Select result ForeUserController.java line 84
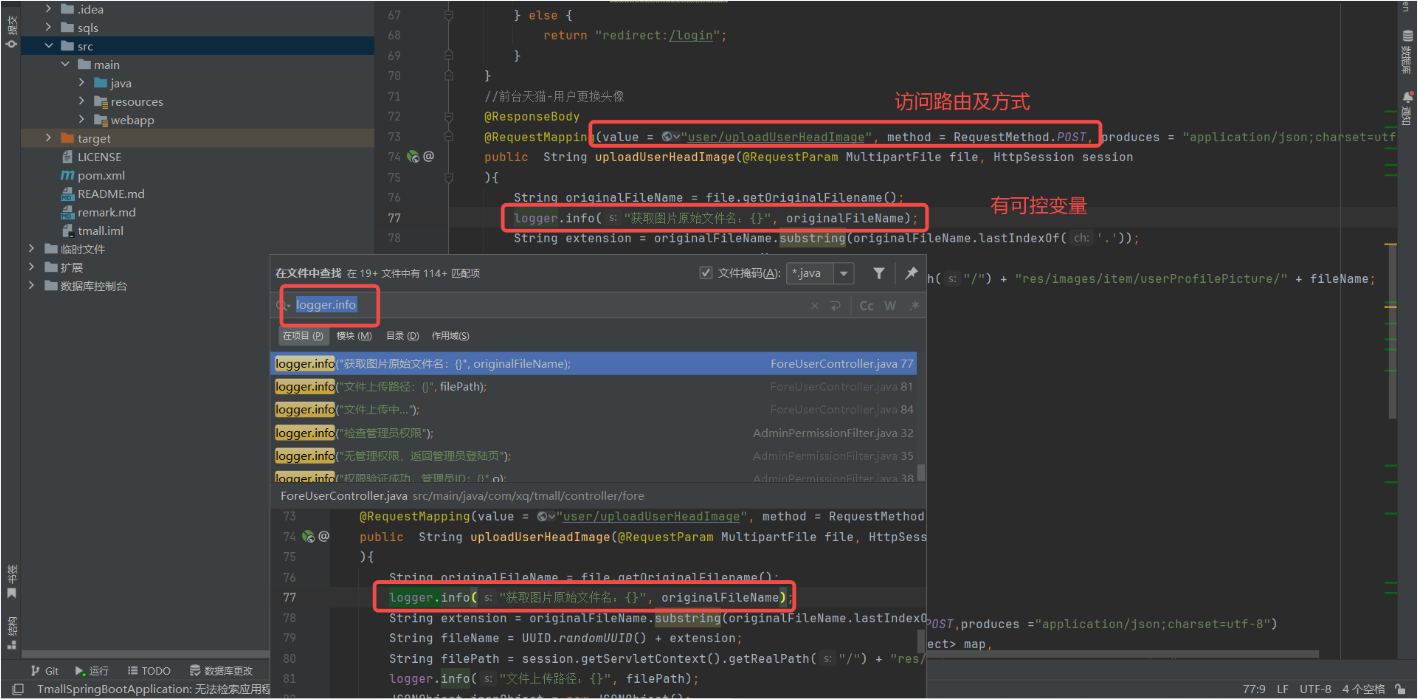This screenshot has height=699, width=1418. pos(594,410)
